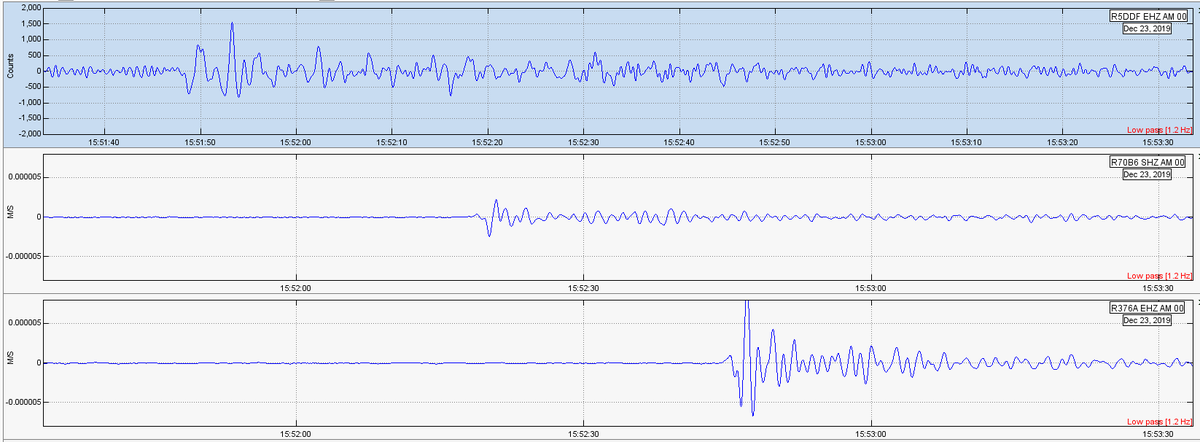
Task: Click the -1,000 value on Counts axis
Action: (28, 102)
